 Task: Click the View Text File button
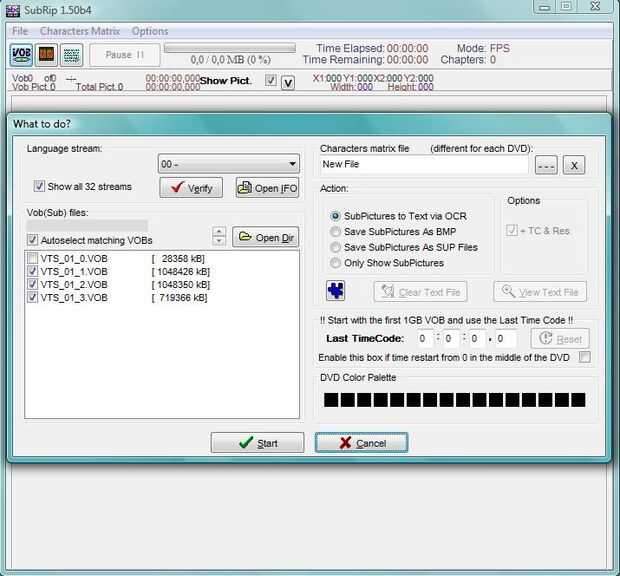[x=540, y=292]
